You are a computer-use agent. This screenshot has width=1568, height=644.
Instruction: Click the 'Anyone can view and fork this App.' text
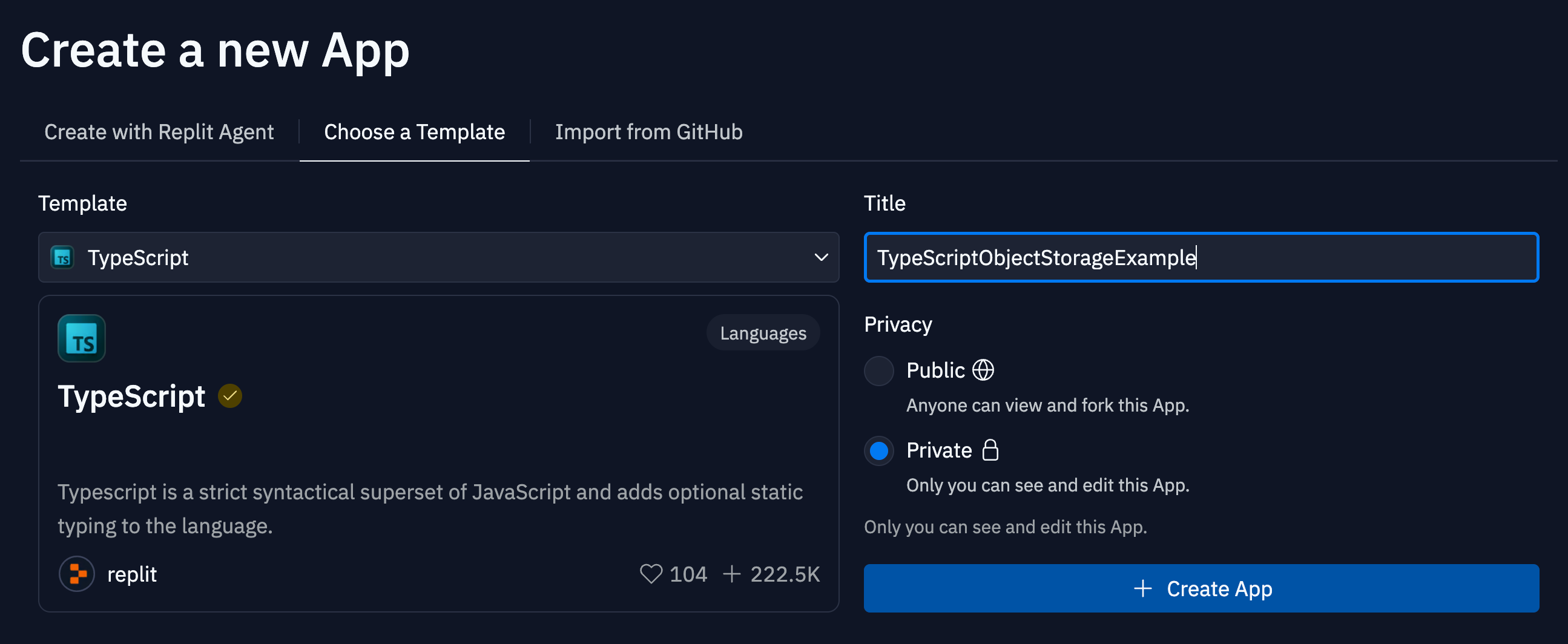(1047, 406)
